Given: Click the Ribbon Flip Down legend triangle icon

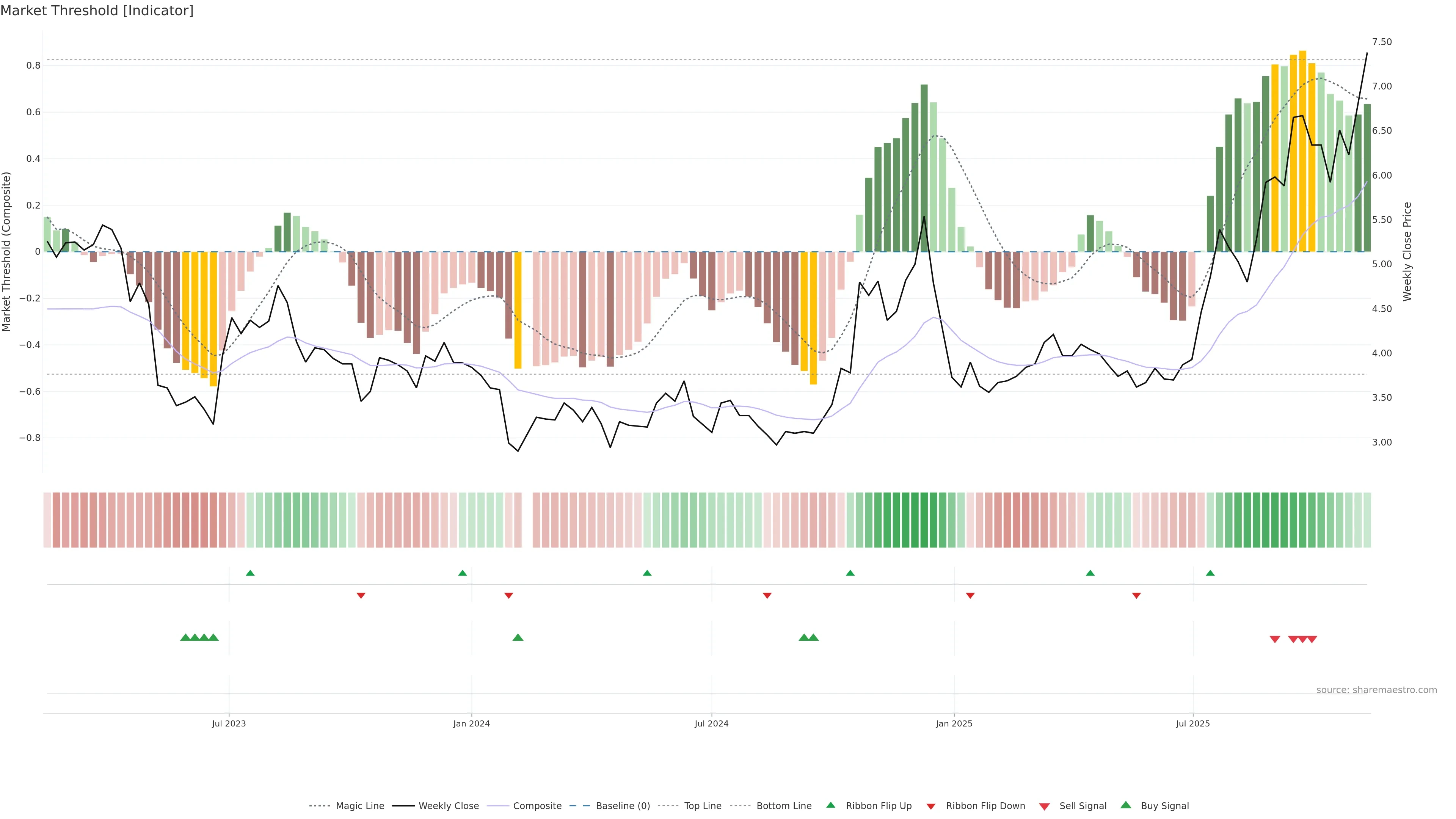Looking at the screenshot, I should pos(931,806).
